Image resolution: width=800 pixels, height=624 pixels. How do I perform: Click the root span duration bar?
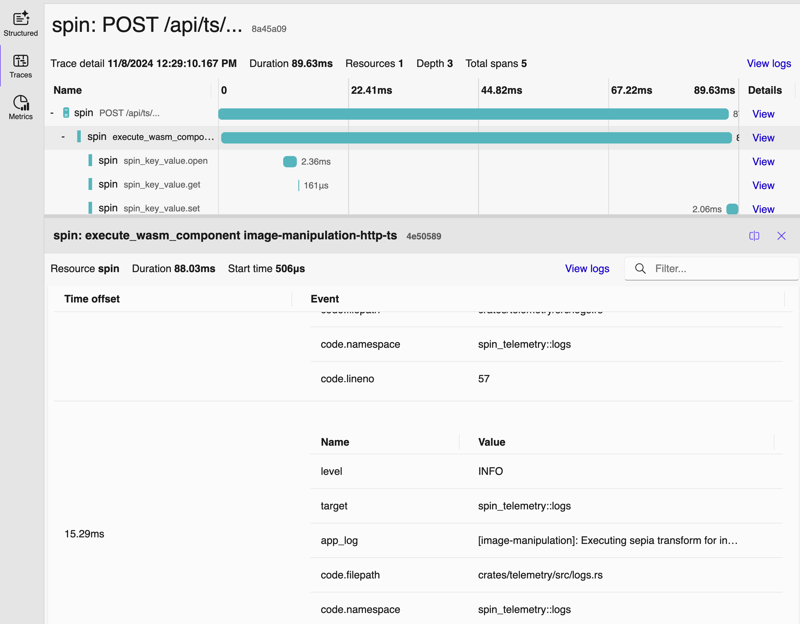(x=473, y=114)
